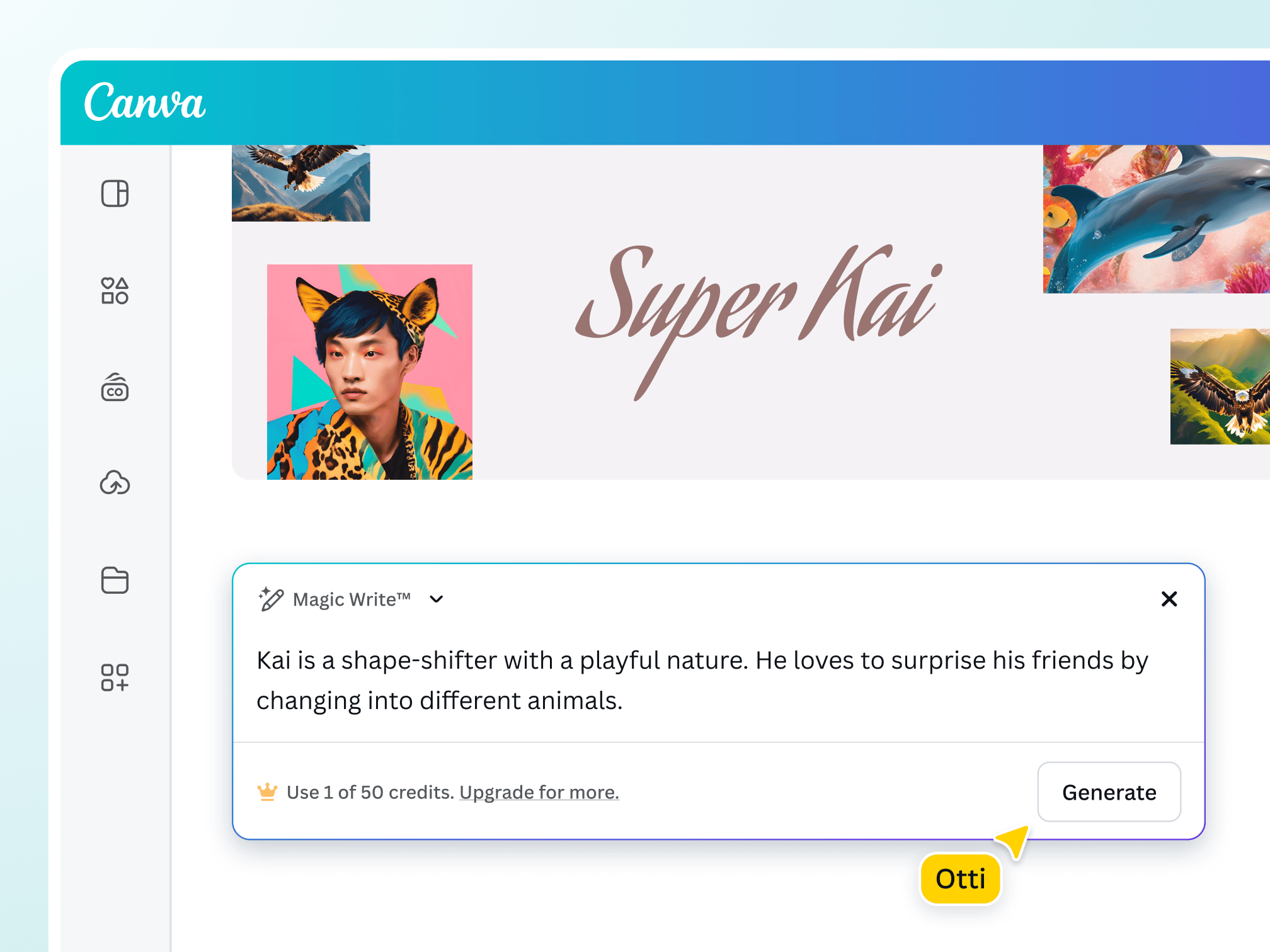Select the leopard-eared man portrait image
The height and width of the screenshot is (952, 1270).
369,371
